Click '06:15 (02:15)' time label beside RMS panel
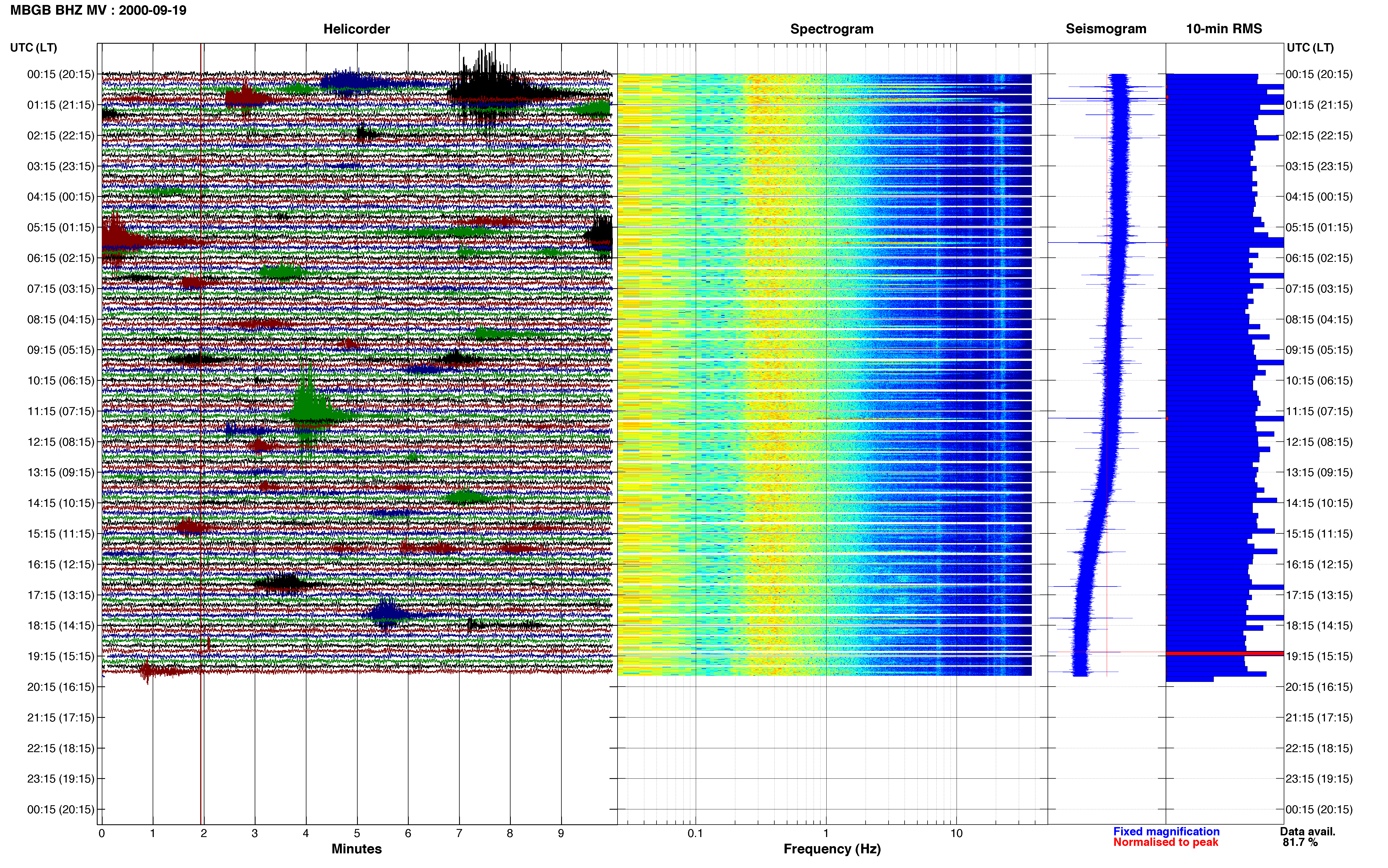 click(x=1319, y=258)
